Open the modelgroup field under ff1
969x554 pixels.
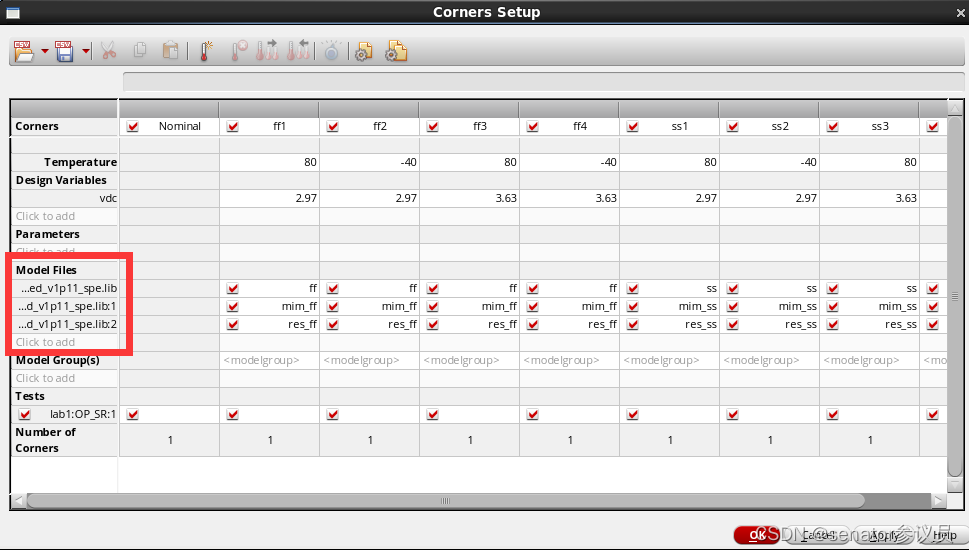point(269,360)
